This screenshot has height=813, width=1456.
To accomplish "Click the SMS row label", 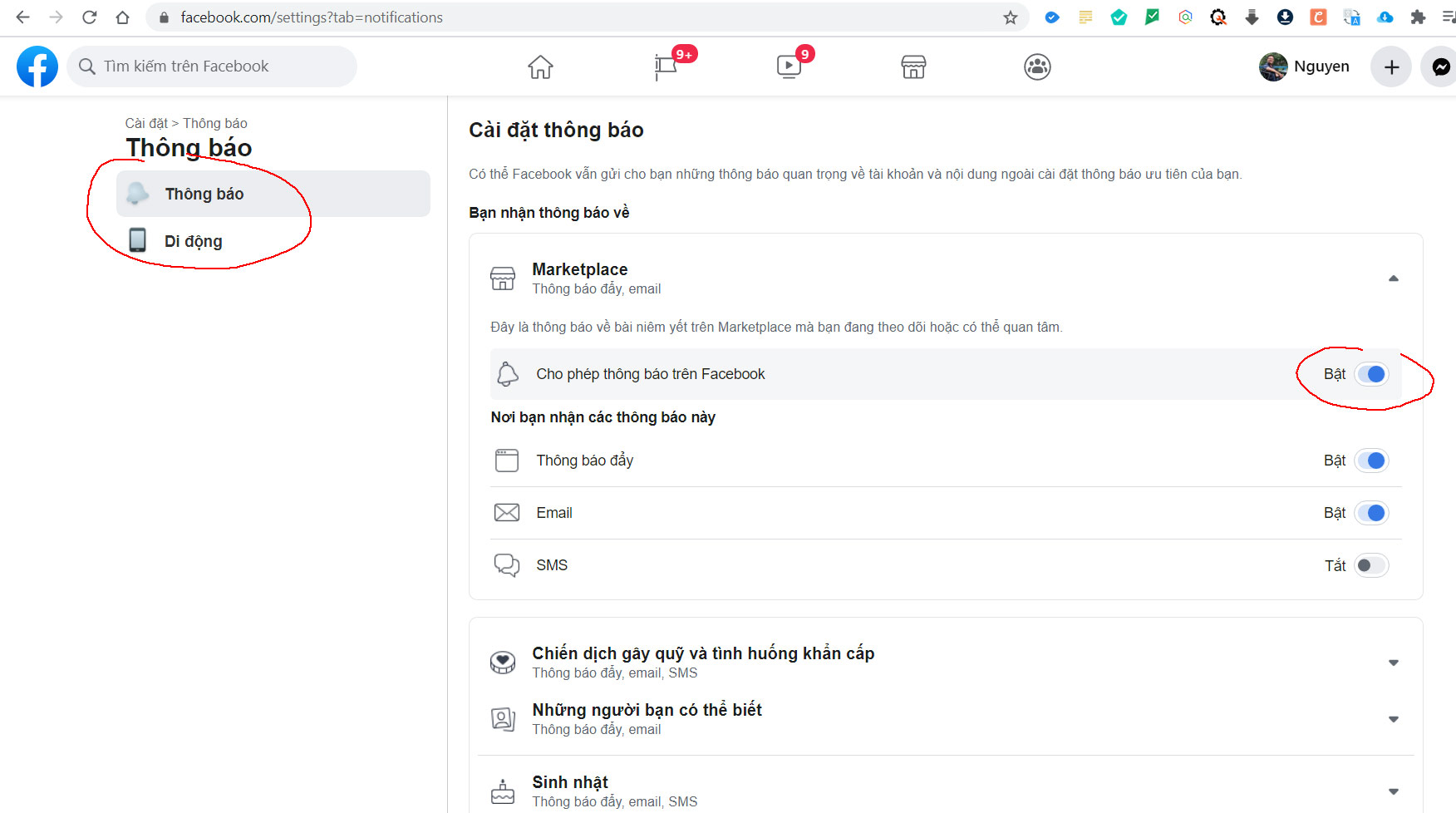I will click(x=552, y=565).
